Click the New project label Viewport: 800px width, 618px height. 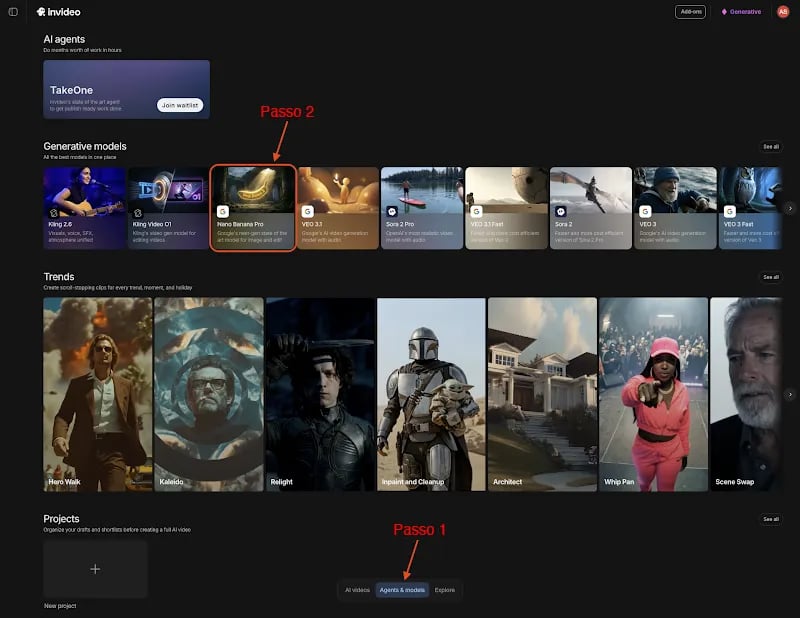(x=60, y=606)
